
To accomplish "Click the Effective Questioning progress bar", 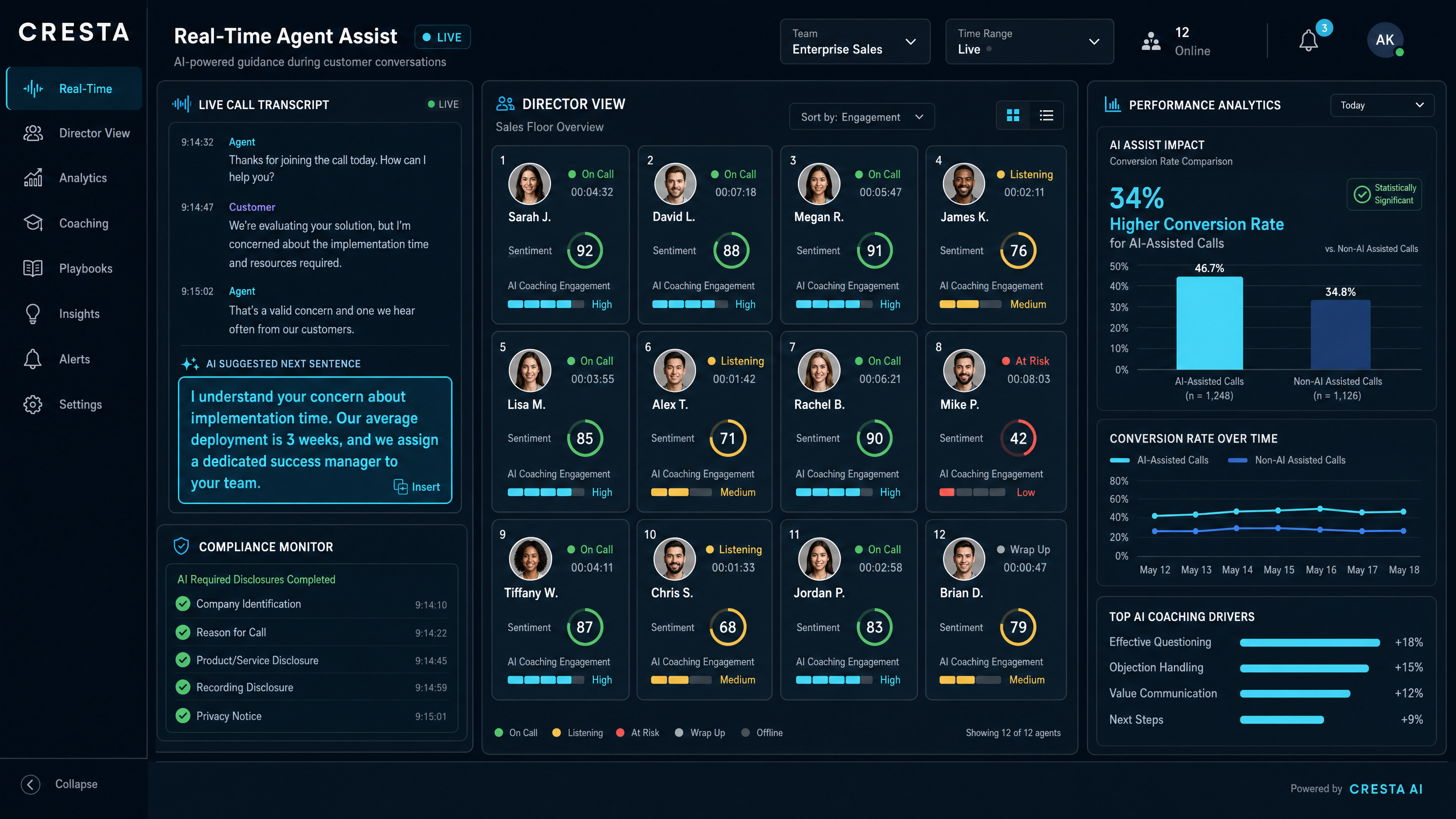I will [1309, 643].
